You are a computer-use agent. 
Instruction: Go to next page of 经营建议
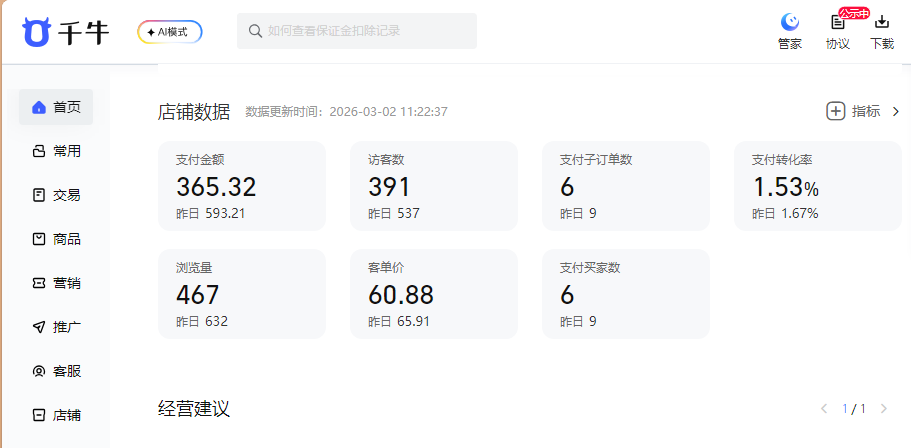tap(883, 409)
